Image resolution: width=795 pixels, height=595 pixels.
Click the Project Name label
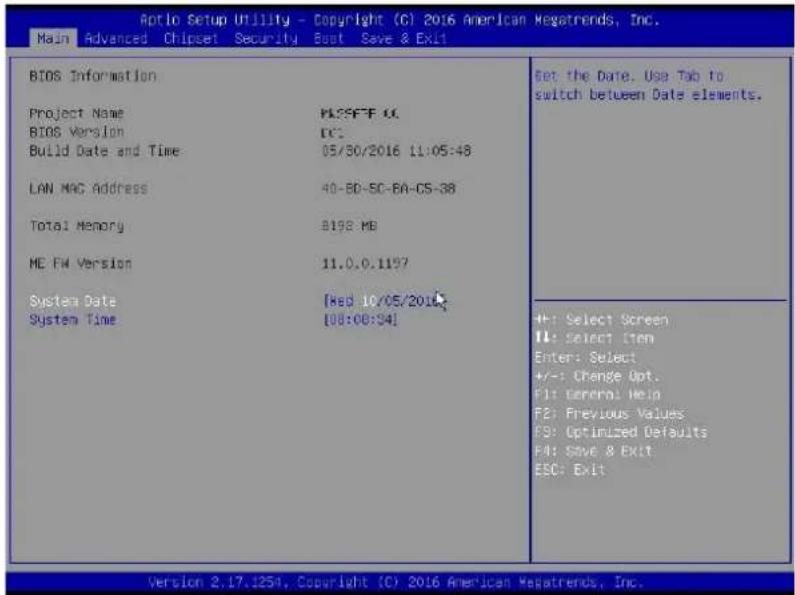pos(76,114)
